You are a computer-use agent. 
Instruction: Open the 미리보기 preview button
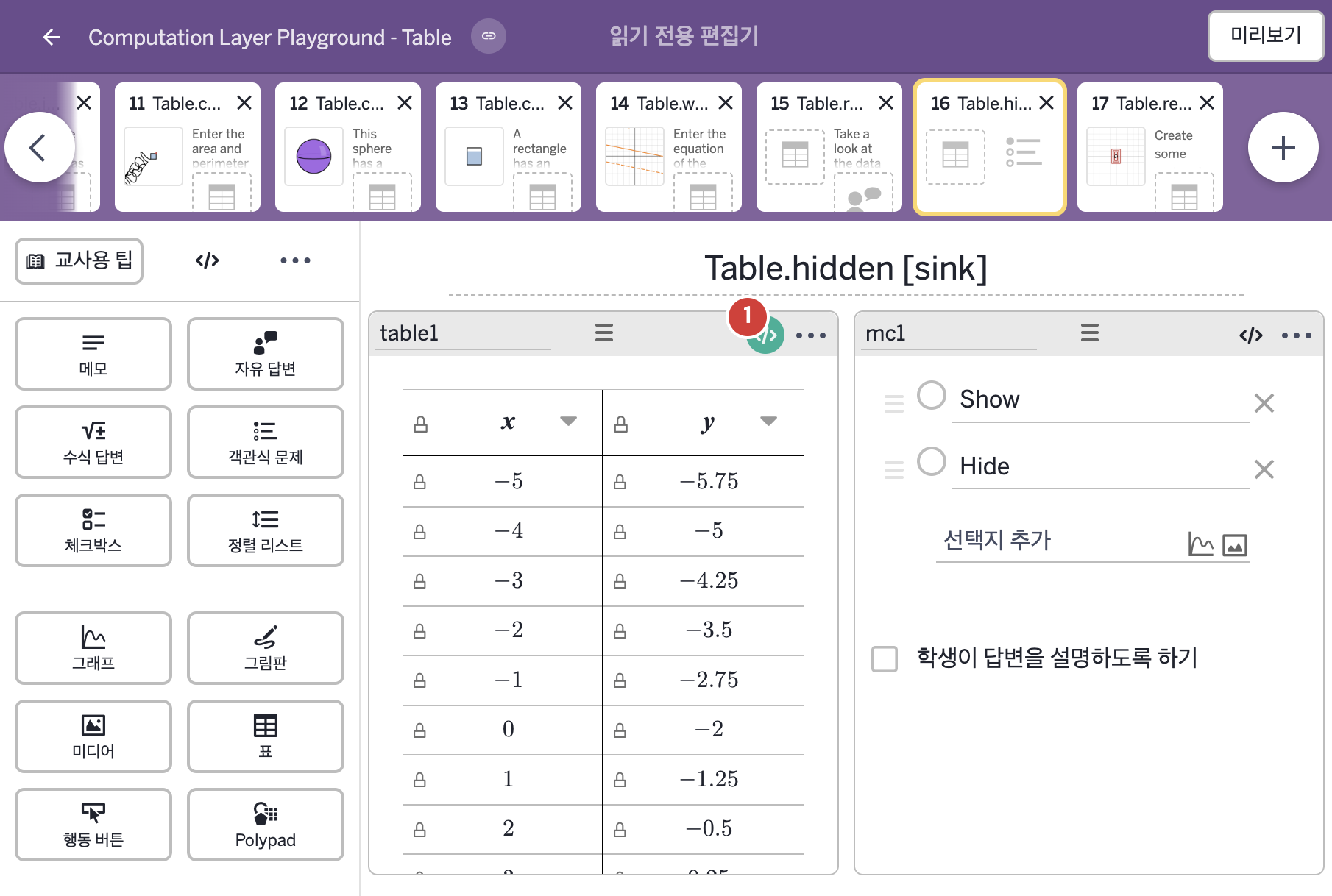(x=1266, y=35)
